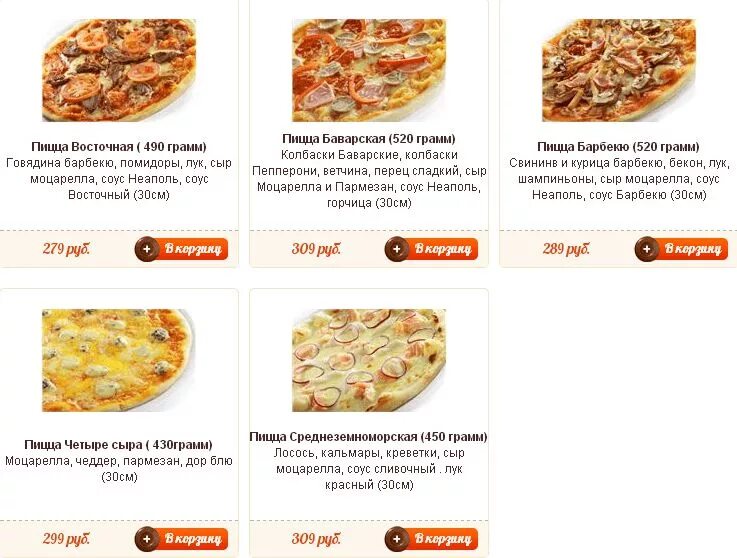
Task: Click the plus icon for Пицца Восточная
Action: click(x=147, y=249)
